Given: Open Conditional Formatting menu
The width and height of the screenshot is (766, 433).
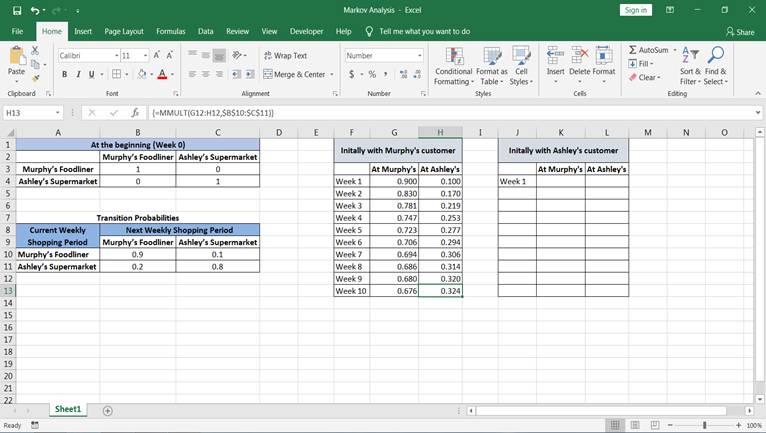Looking at the screenshot, I should (454, 66).
